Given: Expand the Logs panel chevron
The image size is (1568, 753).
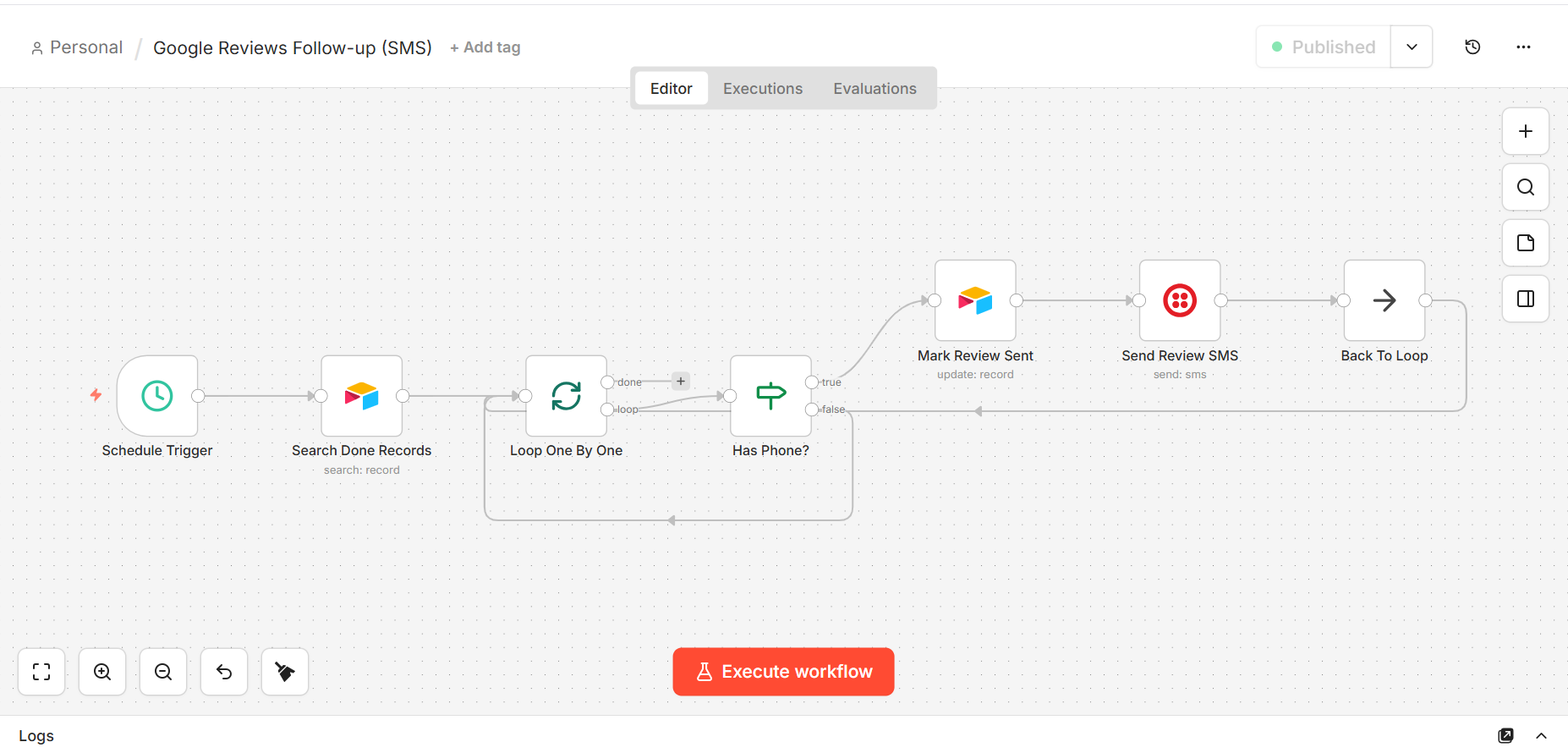Looking at the screenshot, I should (1541, 736).
